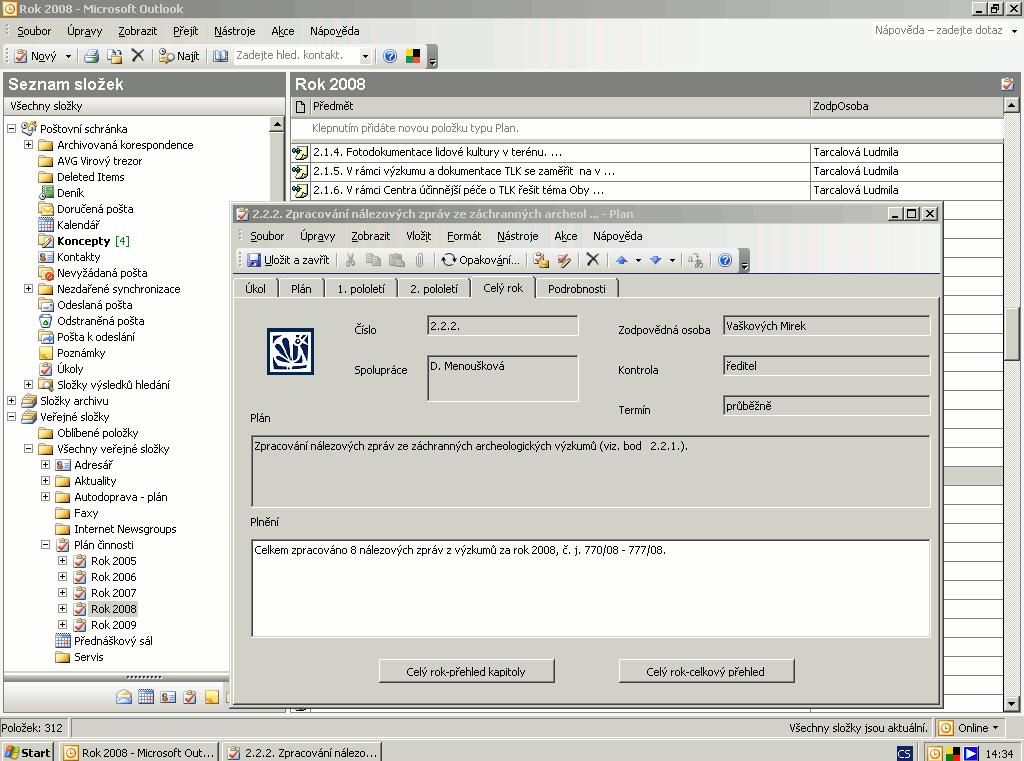
Task: Click Move to Folder icon in Outlook toolbar
Action: (114, 56)
